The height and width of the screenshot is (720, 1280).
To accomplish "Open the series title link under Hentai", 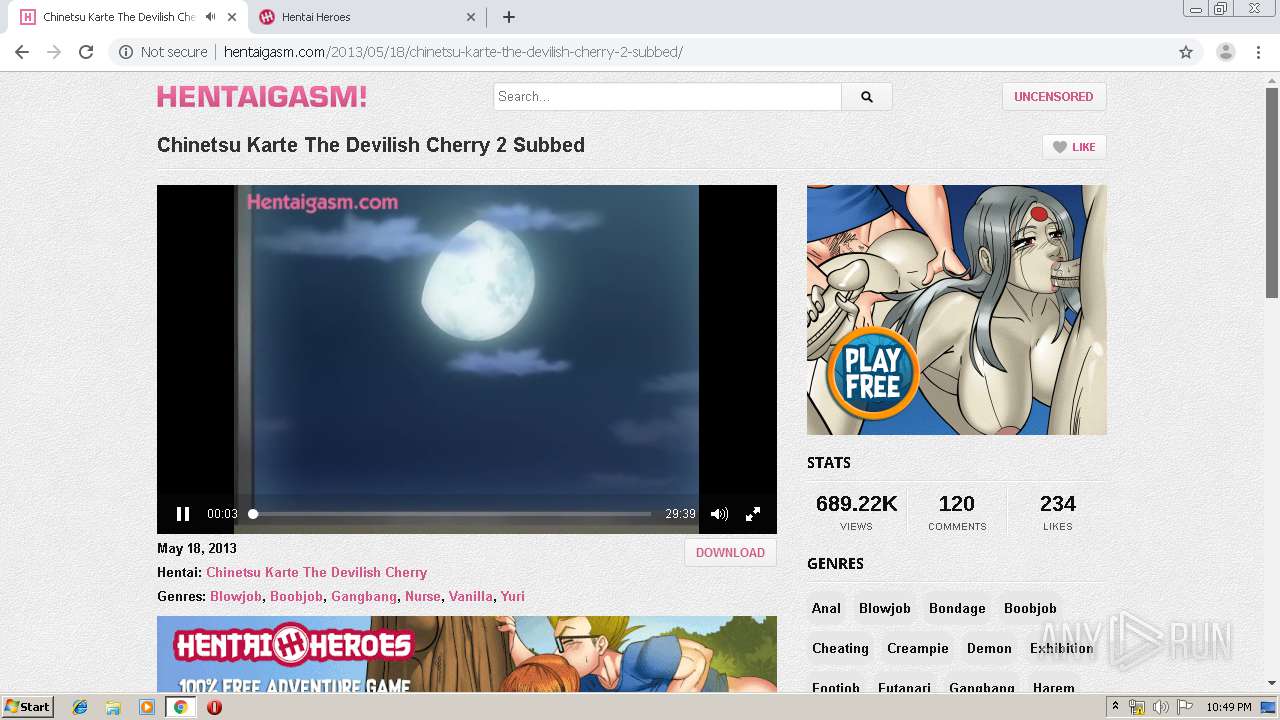I will [316, 573].
